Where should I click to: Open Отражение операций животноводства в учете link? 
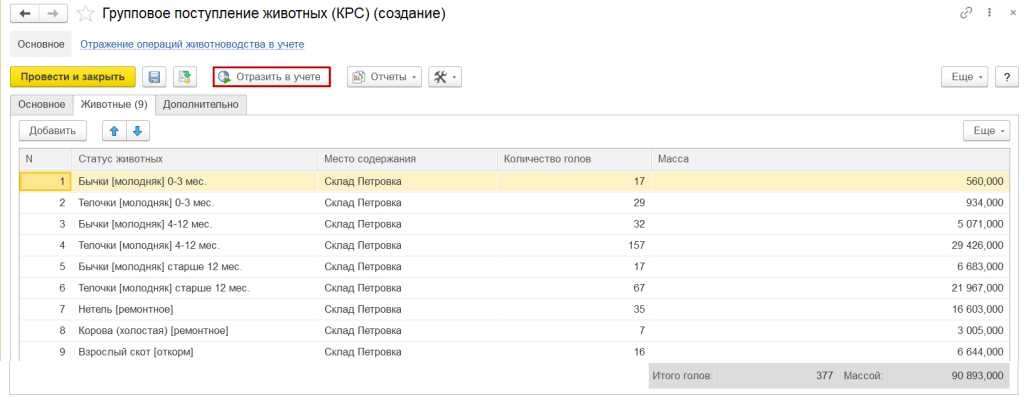(192, 44)
